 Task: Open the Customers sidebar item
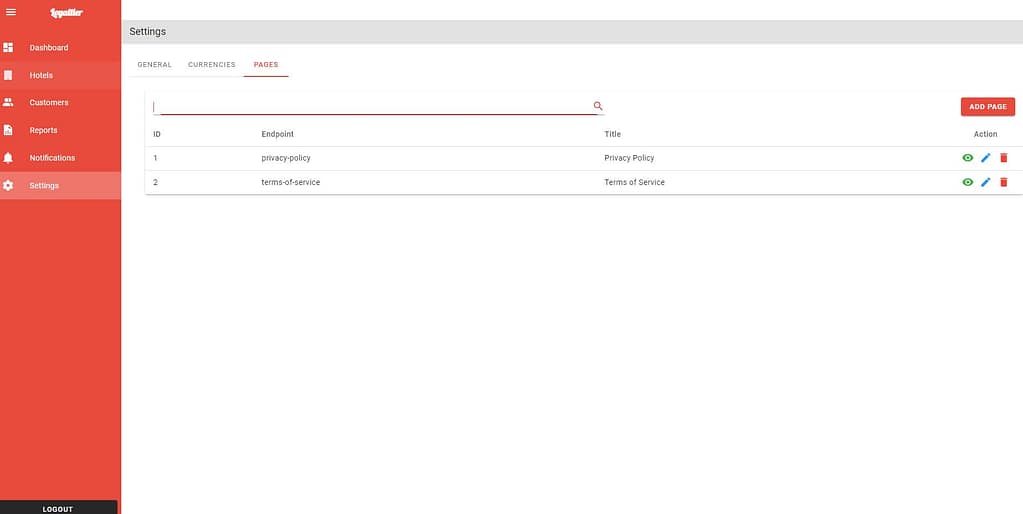(x=49, y=103)
